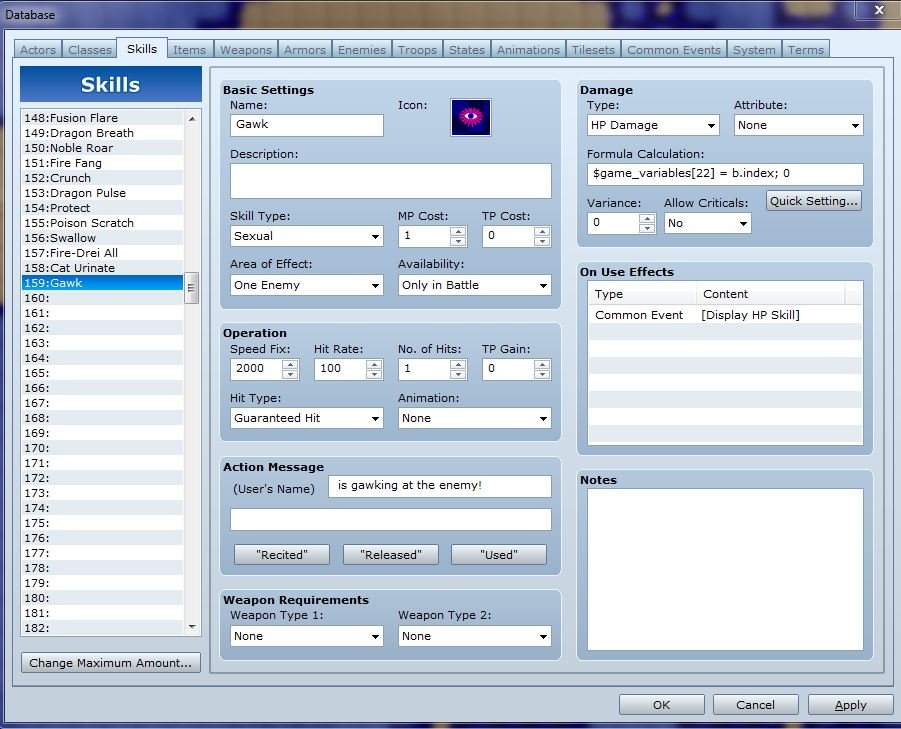Click the Gawk skill icon image

click(x=471, y=117)
